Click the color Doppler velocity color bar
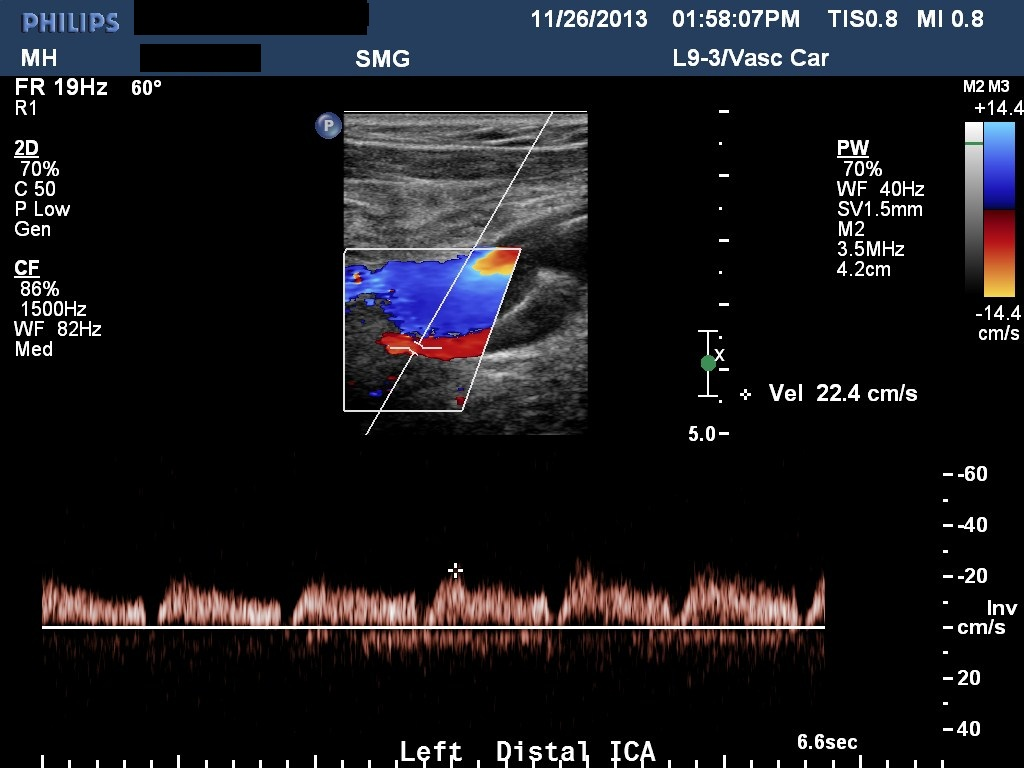This screenshot has width=1024, height=768. tap(999, 210)
